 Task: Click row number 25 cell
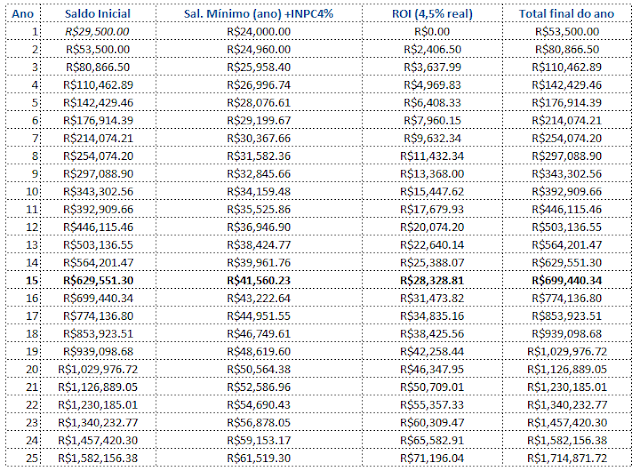23,458
